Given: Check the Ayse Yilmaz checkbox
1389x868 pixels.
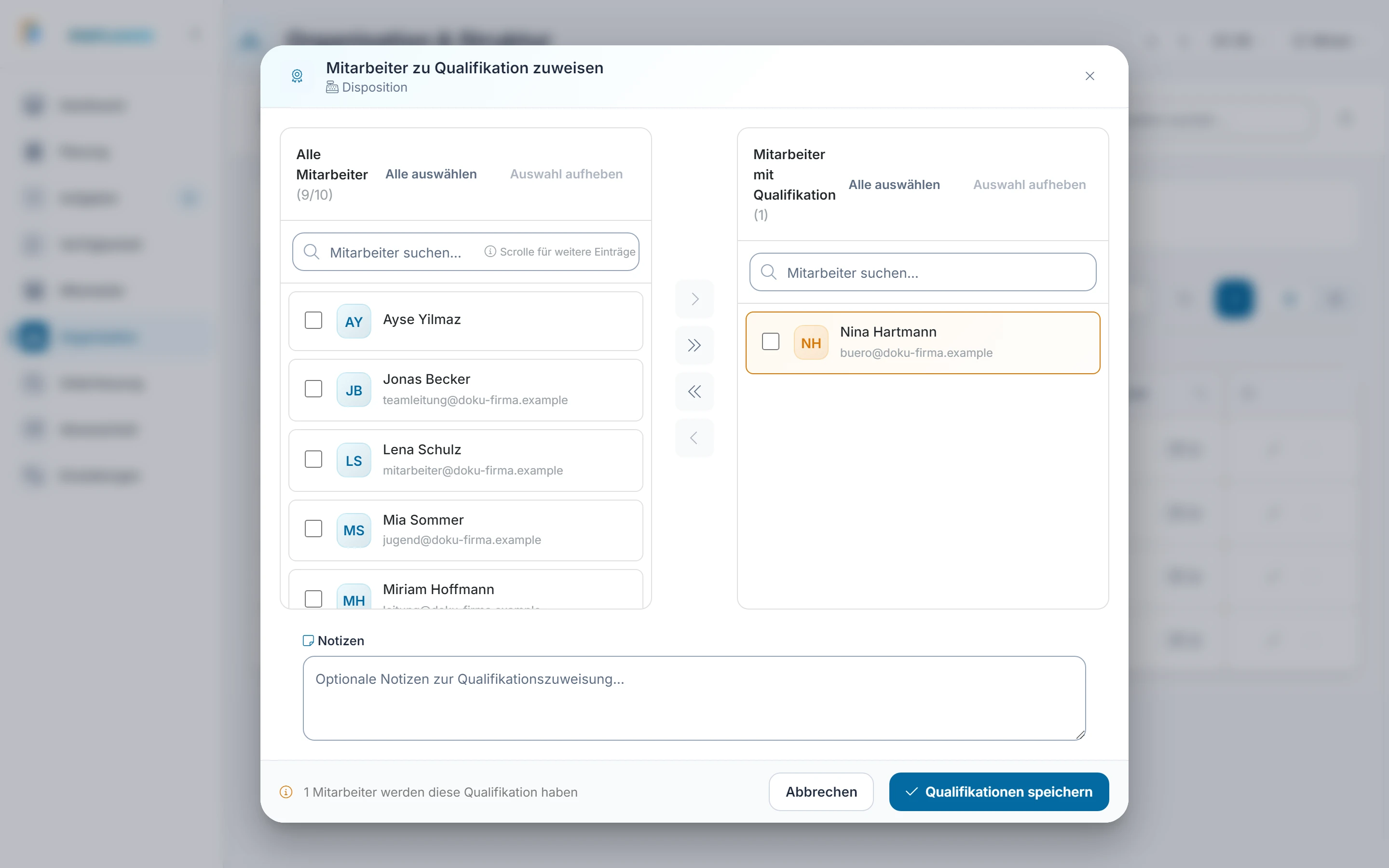Looking at the screenshot, I should 313,320.
